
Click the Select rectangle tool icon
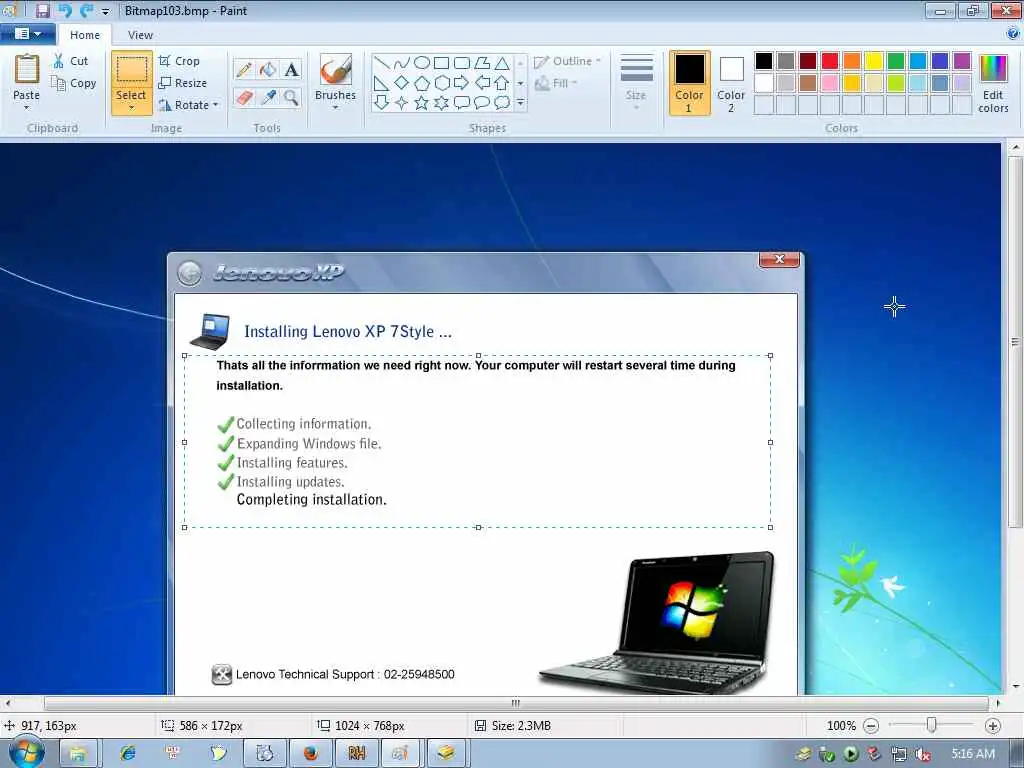point(131,69)
